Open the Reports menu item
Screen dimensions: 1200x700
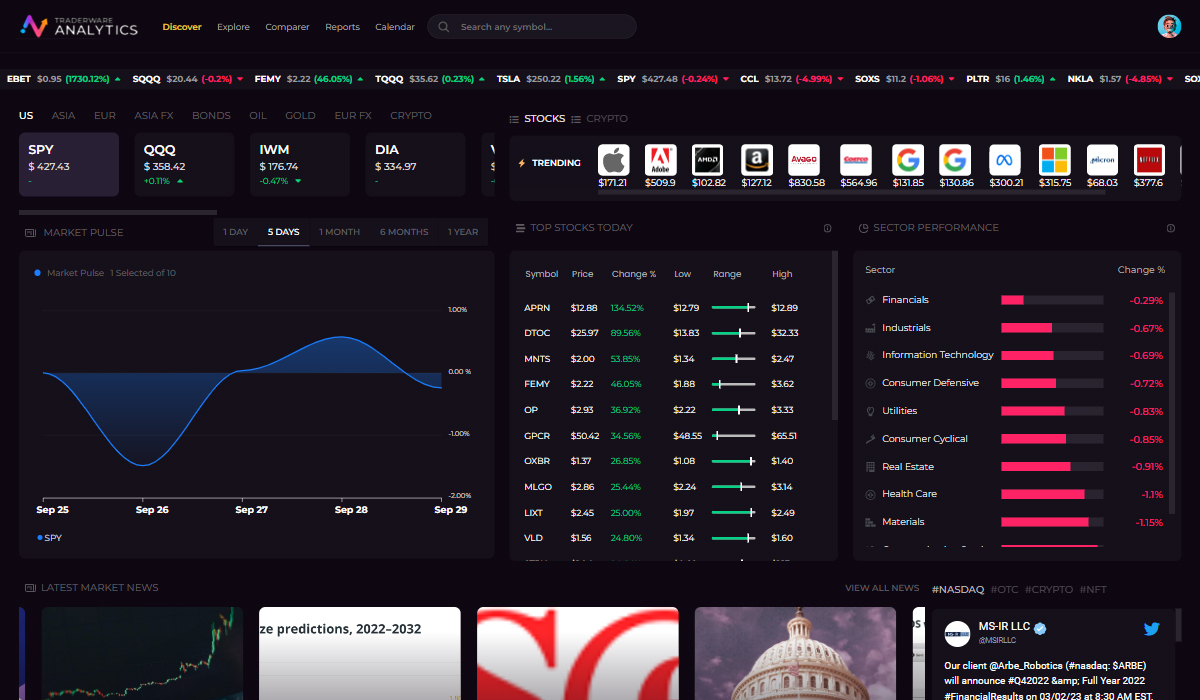click(342, 27)
